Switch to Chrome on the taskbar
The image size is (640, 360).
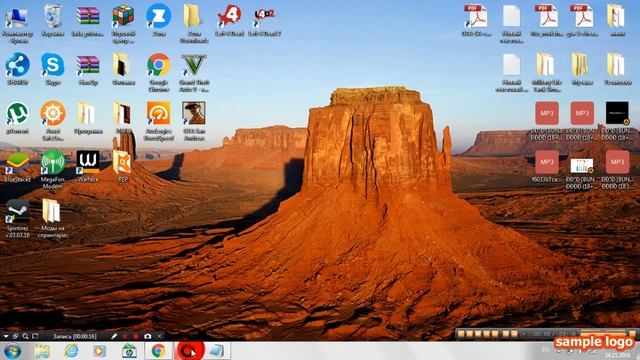[158, 351]
